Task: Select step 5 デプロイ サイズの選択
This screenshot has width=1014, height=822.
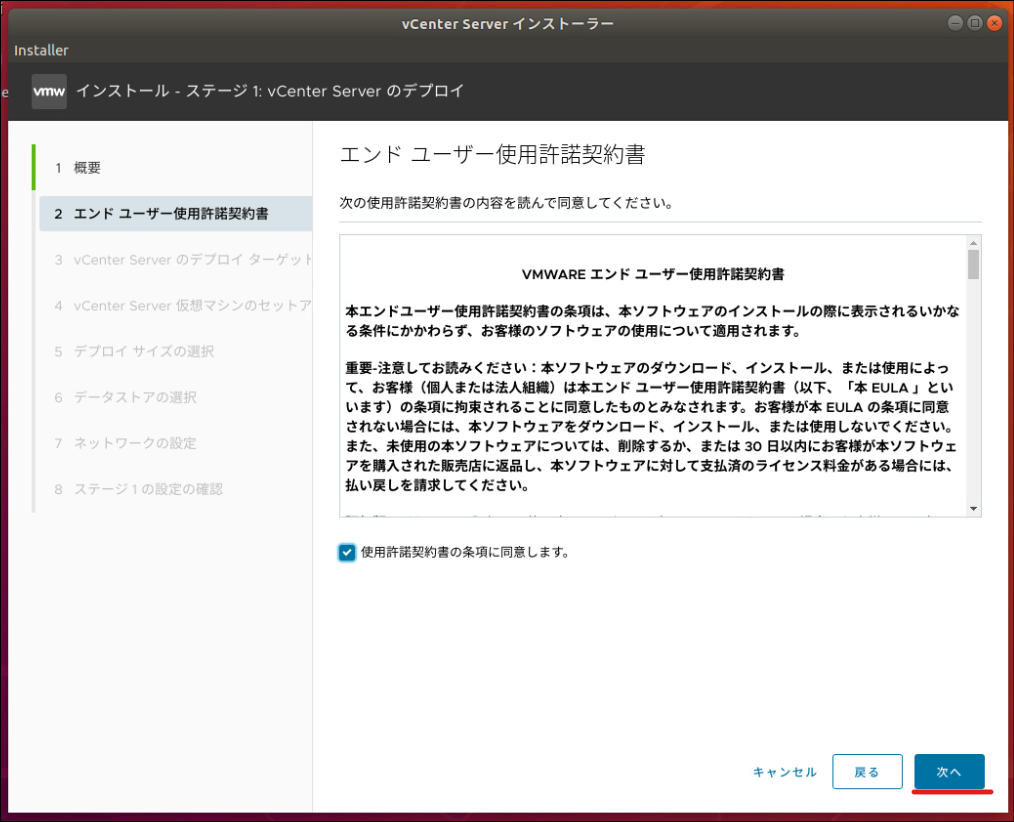Action: (x=176, y=352)
